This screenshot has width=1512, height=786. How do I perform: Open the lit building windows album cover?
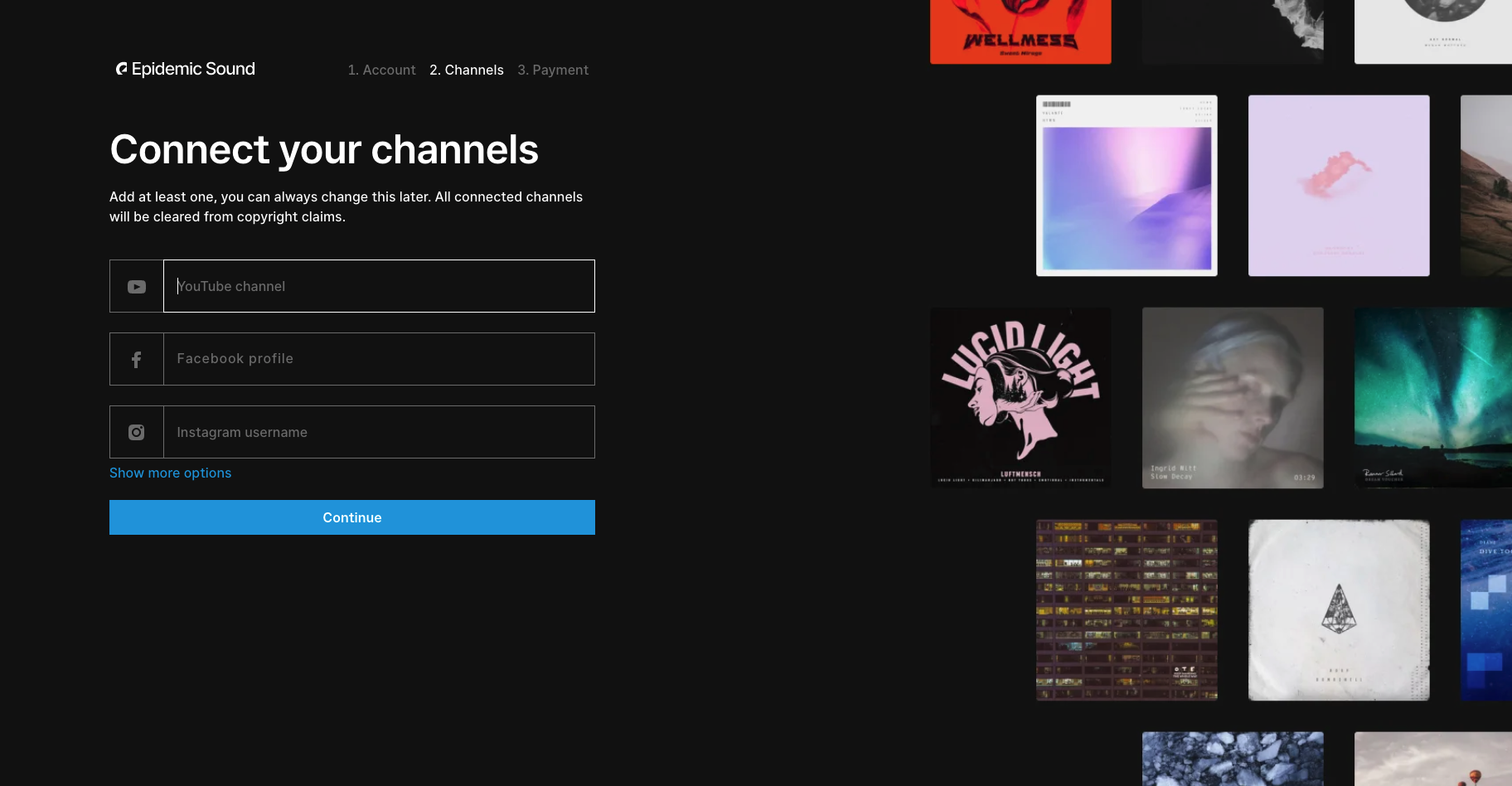1127,610
